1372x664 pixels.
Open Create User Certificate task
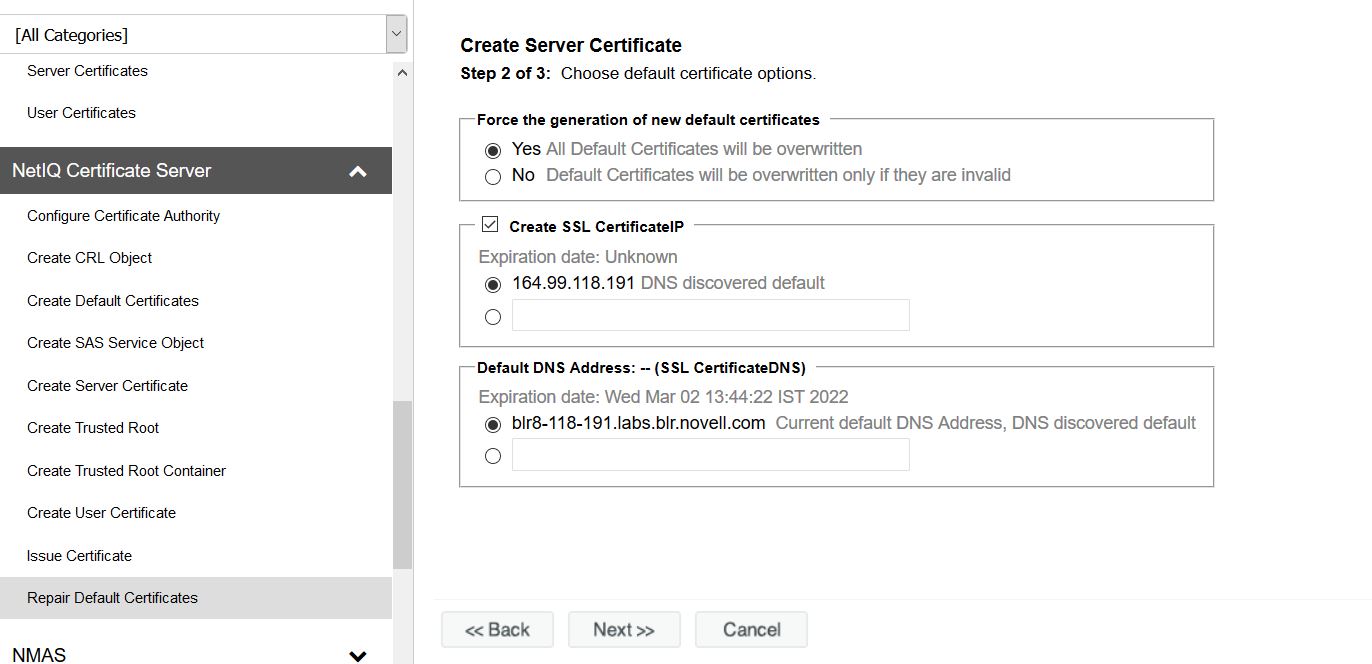tap(101, 513)
